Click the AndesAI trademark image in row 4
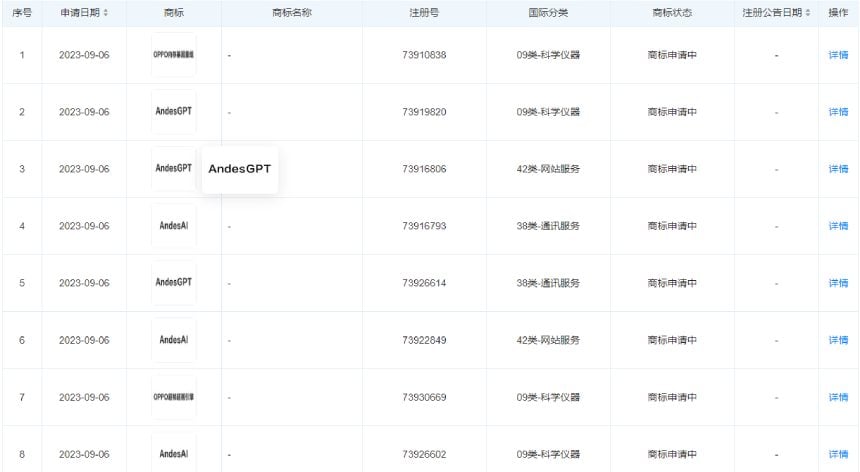 [x=173, y=226]
